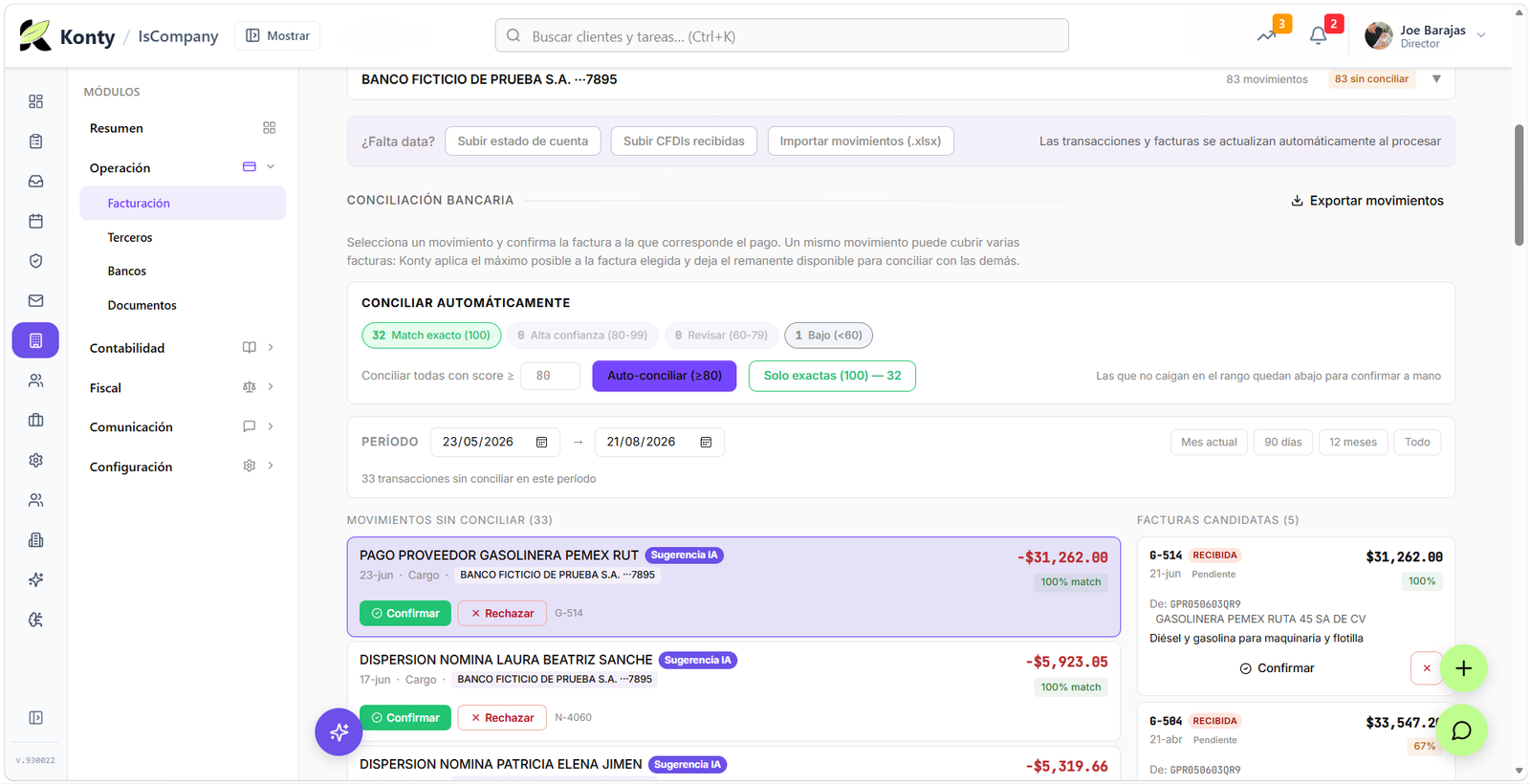Open the mail envelope icon in left rail
Viewport: 1530px width, 784px height.
click(x=35, y=300)
